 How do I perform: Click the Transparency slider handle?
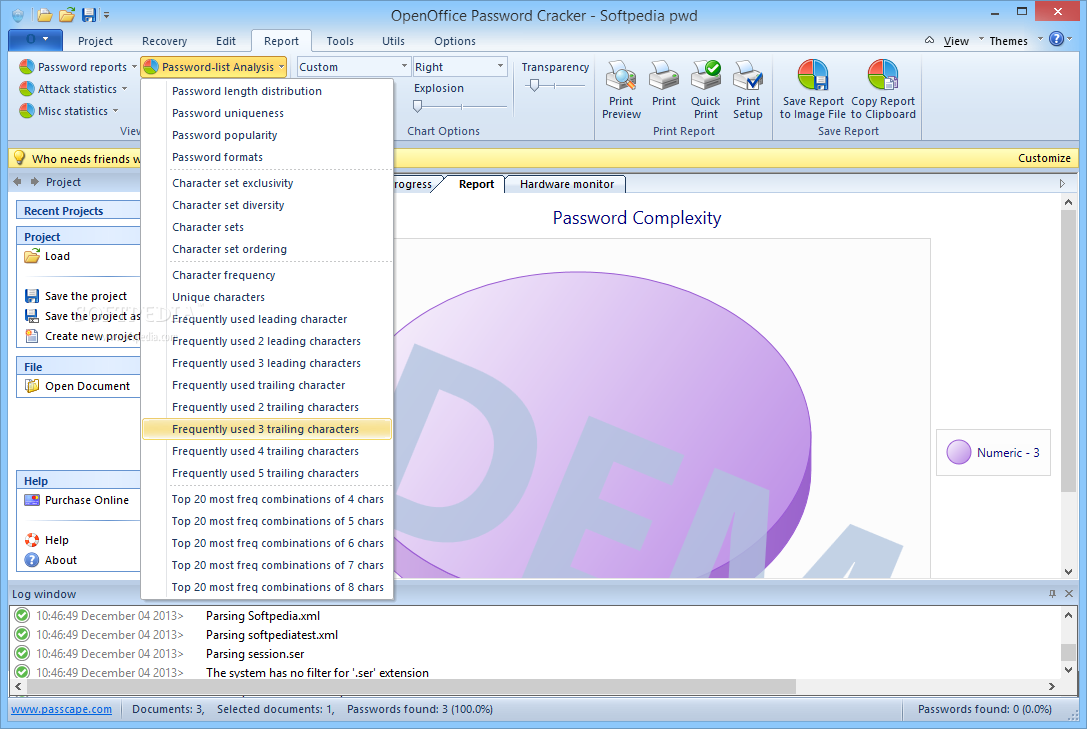coord(534,85)
